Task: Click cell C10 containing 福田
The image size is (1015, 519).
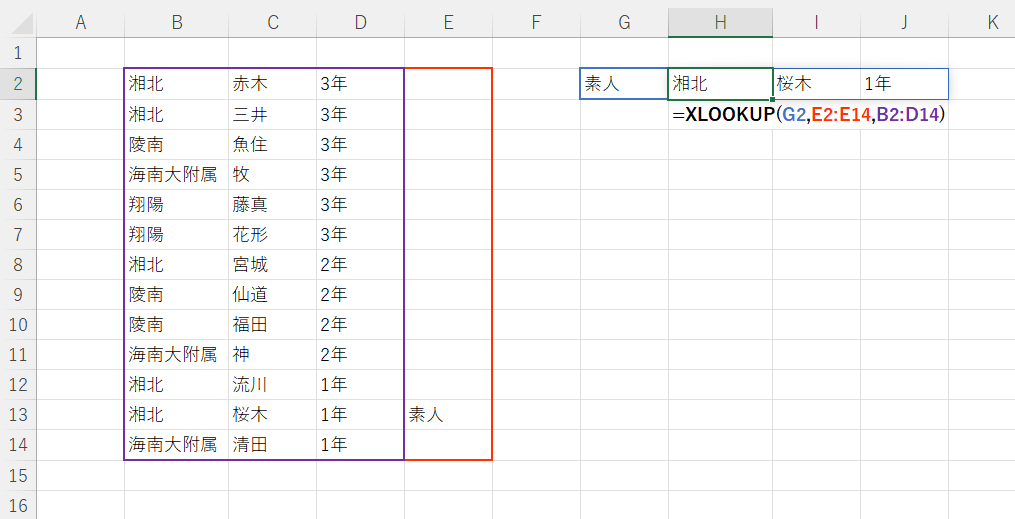Action: click(273, 324)
